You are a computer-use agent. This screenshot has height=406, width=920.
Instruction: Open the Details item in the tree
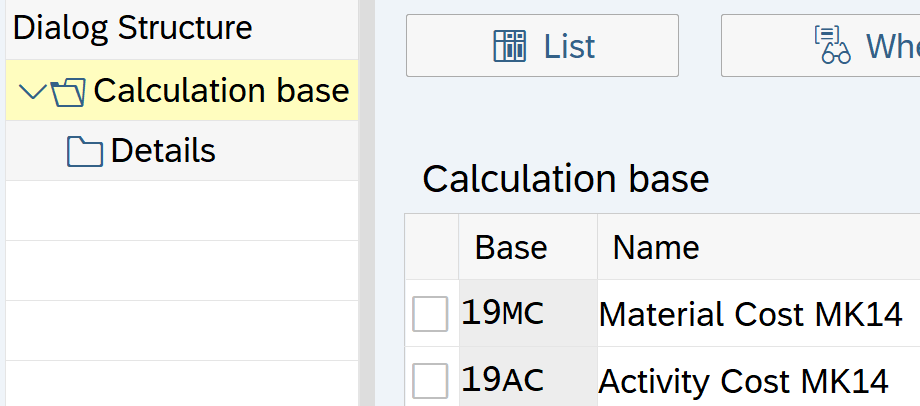pos(163,151)
